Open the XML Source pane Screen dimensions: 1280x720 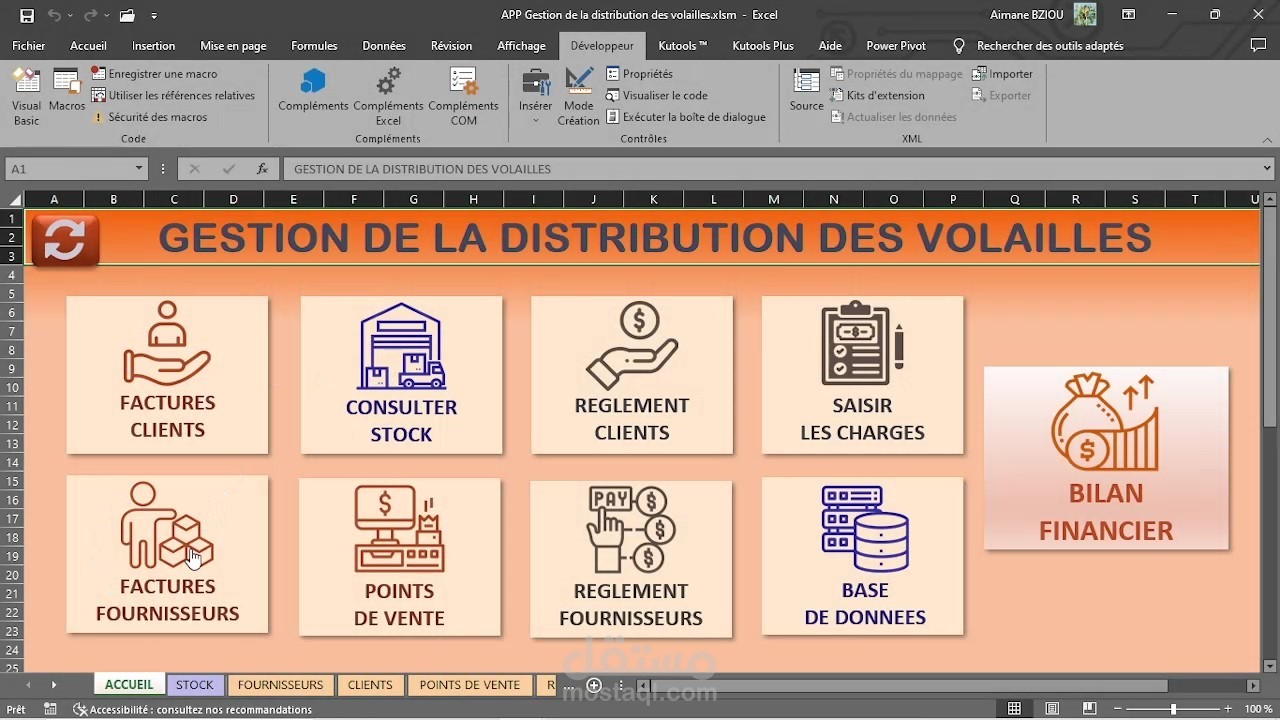[x=805, y=88]
